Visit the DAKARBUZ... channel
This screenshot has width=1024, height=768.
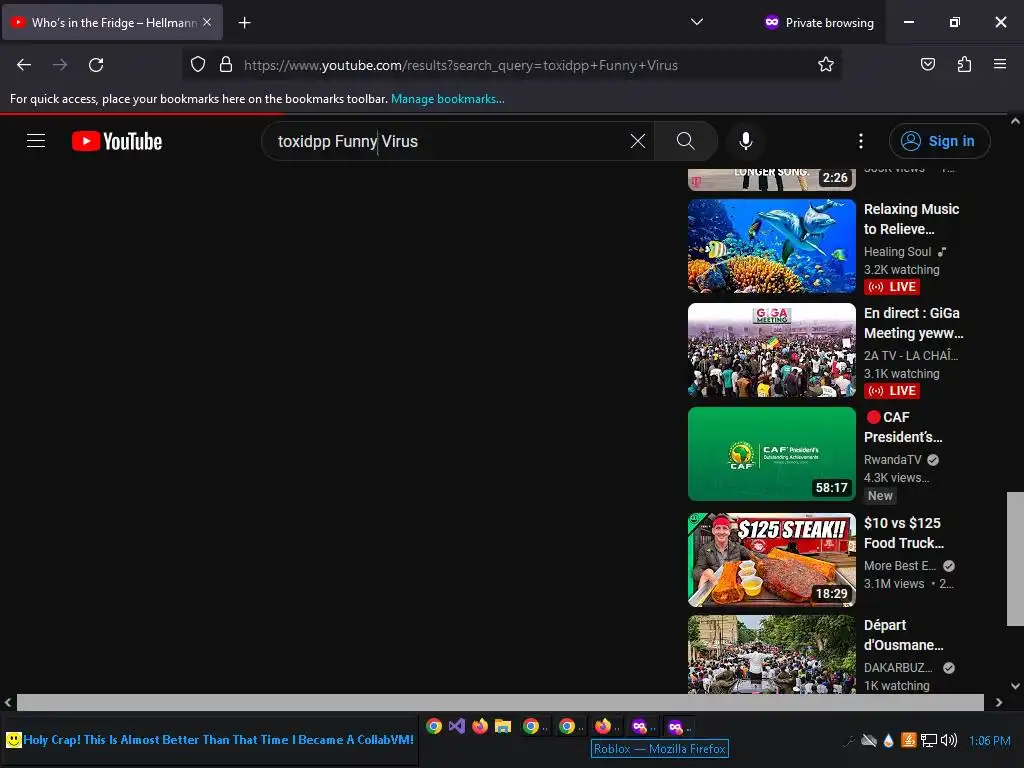point(898,667)
